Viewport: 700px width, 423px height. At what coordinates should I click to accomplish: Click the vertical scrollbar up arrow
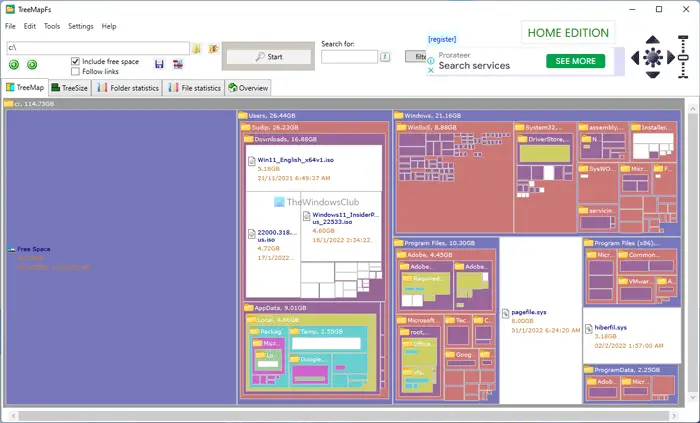pos(692,109)
